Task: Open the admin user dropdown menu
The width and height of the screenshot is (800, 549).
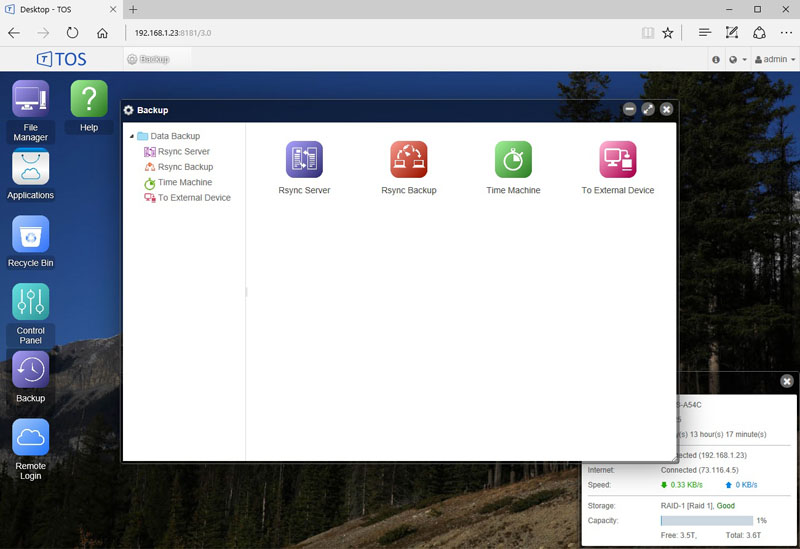Action: coord(774,60)
